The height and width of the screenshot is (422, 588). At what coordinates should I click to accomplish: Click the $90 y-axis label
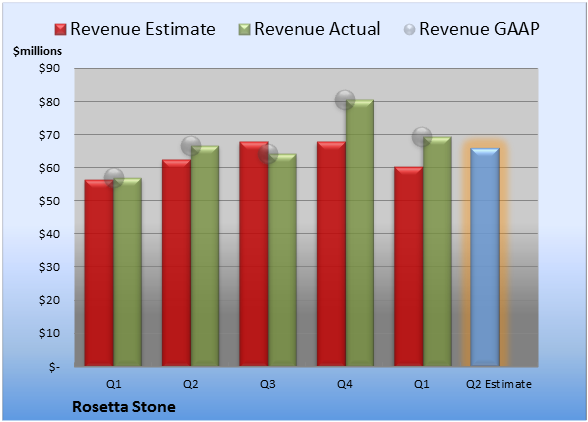tap(49, 68)
